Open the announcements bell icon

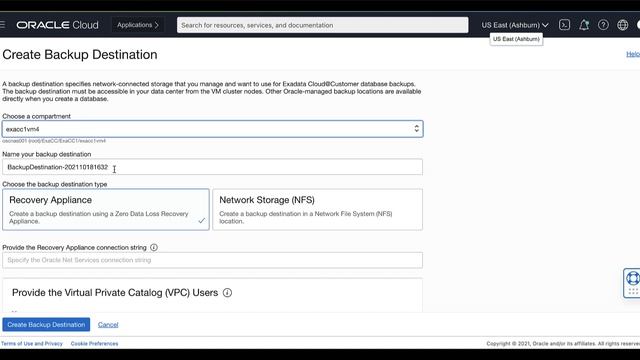click(x=584, y=25)
